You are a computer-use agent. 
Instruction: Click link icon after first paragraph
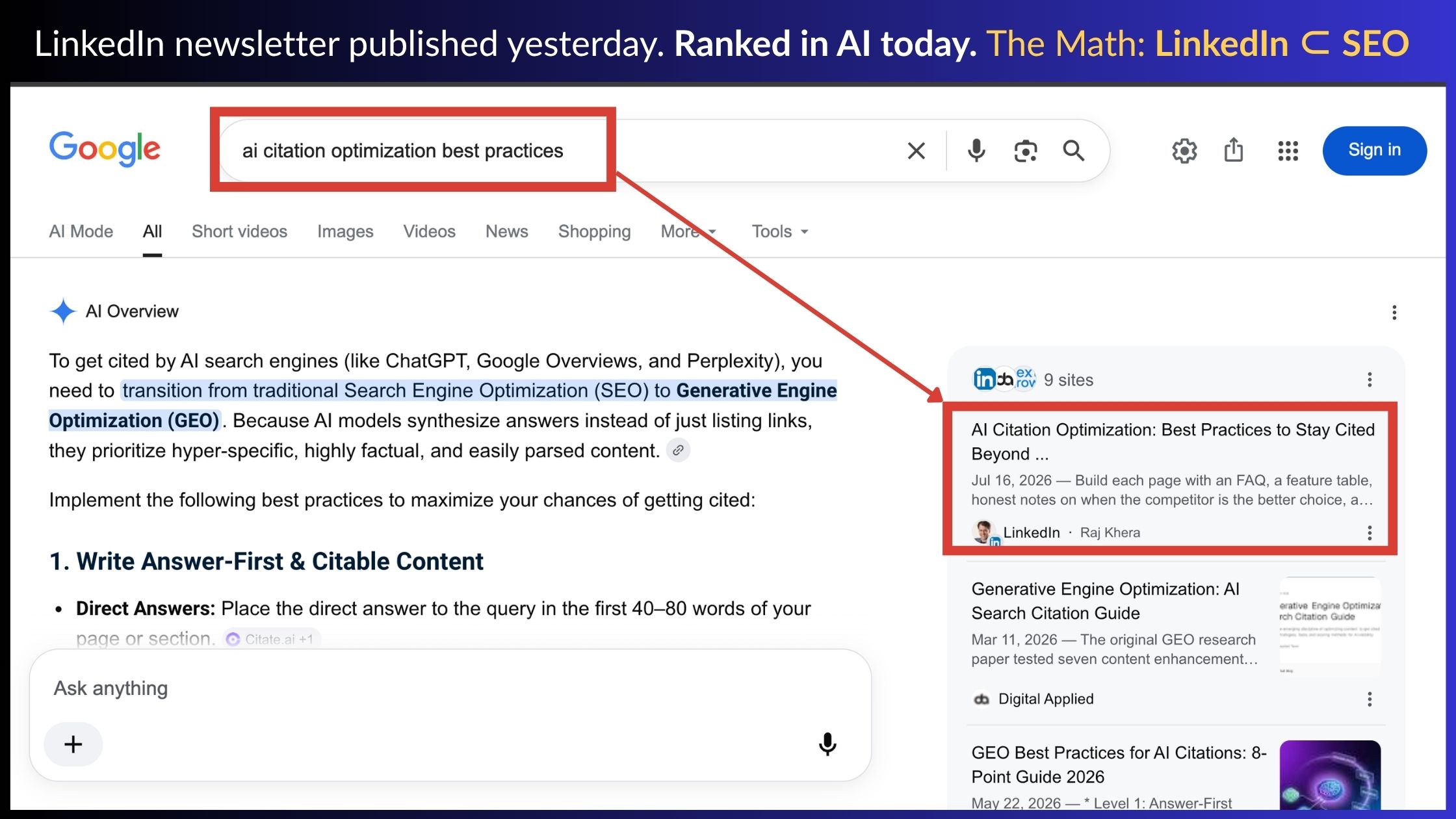678,450
